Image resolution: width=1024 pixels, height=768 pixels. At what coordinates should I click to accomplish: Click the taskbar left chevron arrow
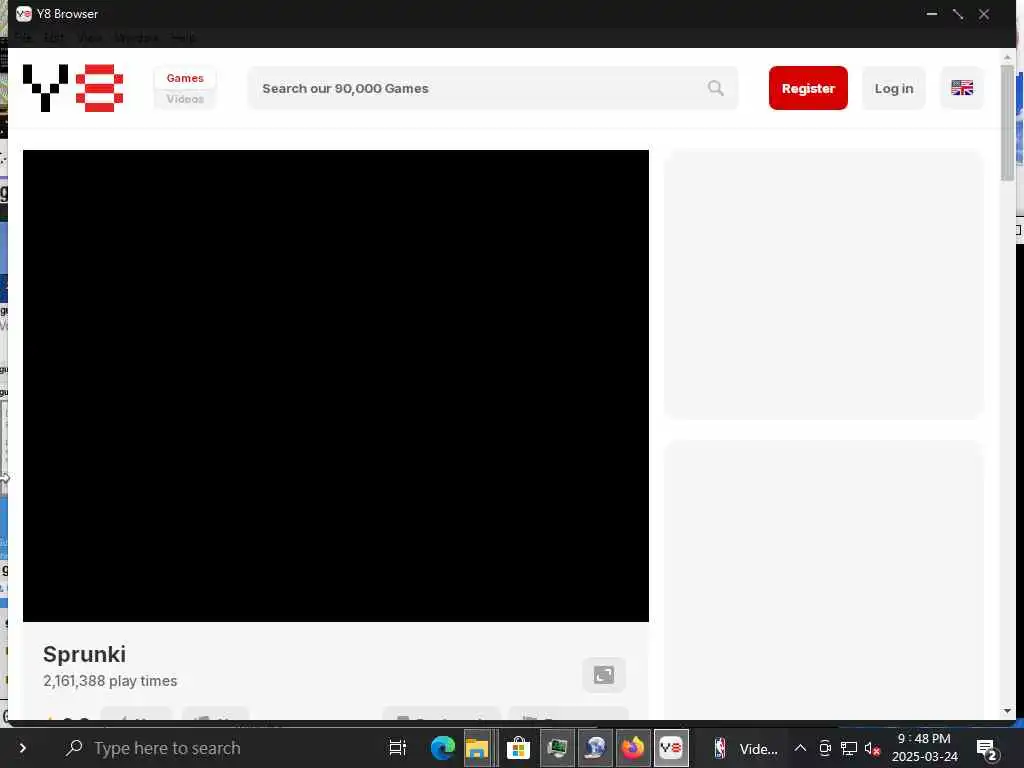pos(23,748)
